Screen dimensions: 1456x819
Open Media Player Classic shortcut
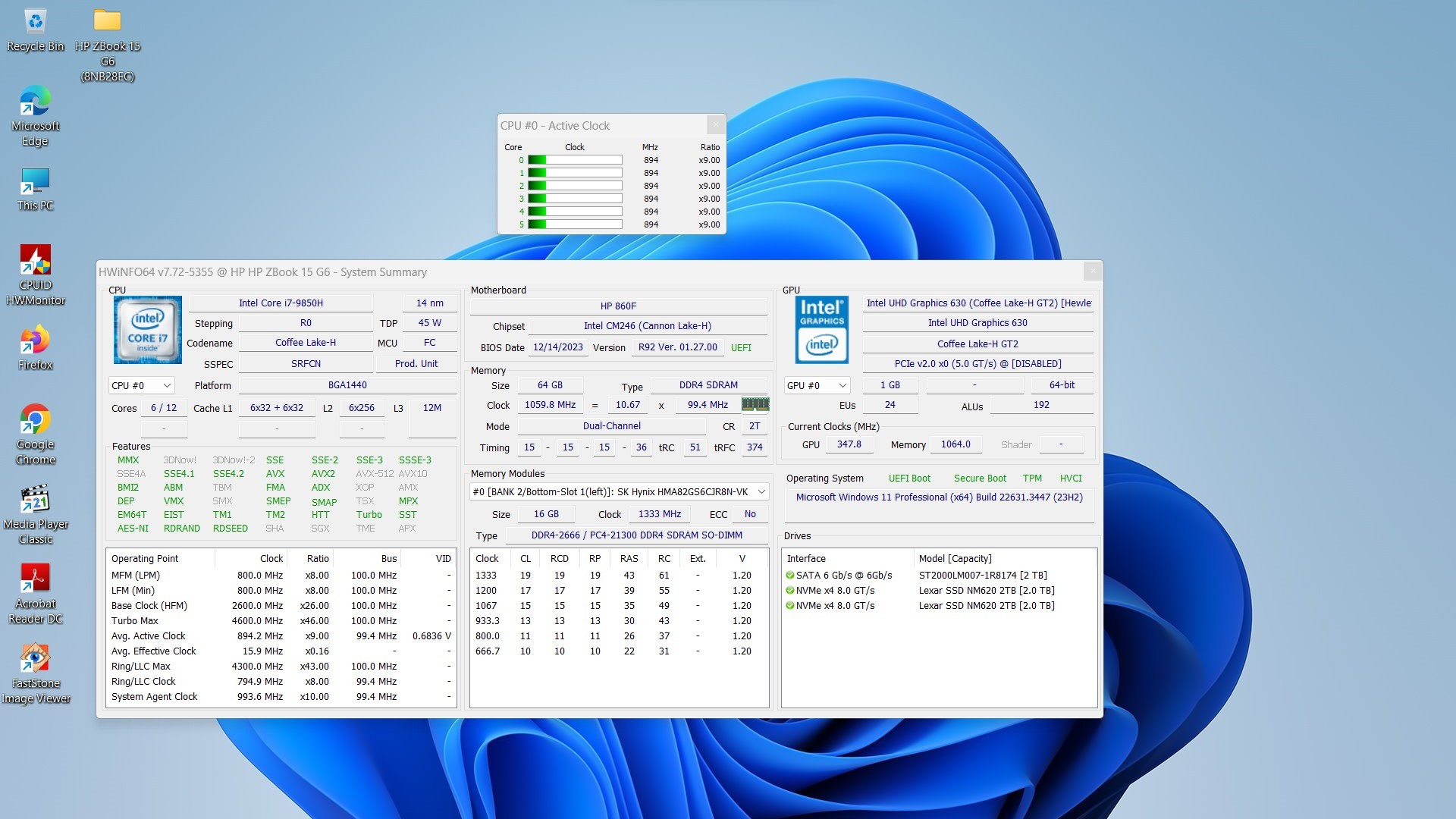(35, 515)
